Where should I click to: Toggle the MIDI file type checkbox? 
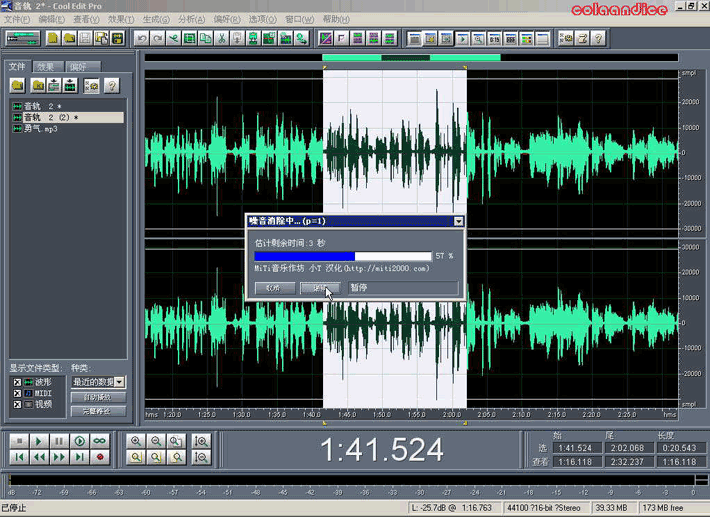(17, 393)
